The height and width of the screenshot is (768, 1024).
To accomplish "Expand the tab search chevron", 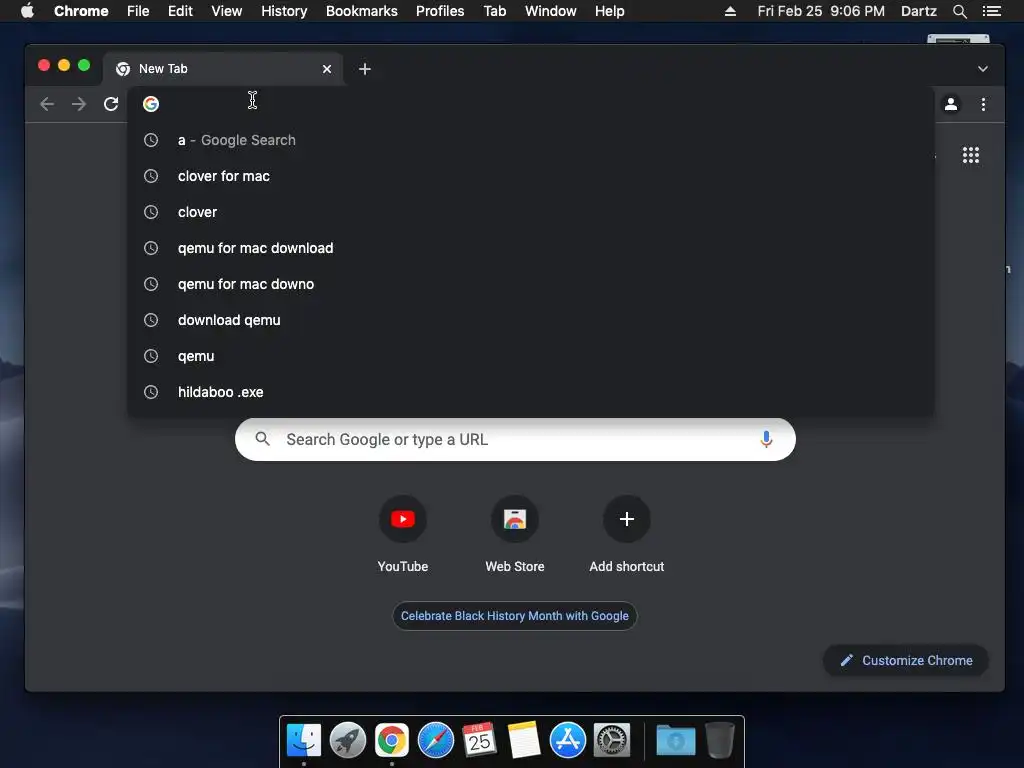I will (982, 69).
